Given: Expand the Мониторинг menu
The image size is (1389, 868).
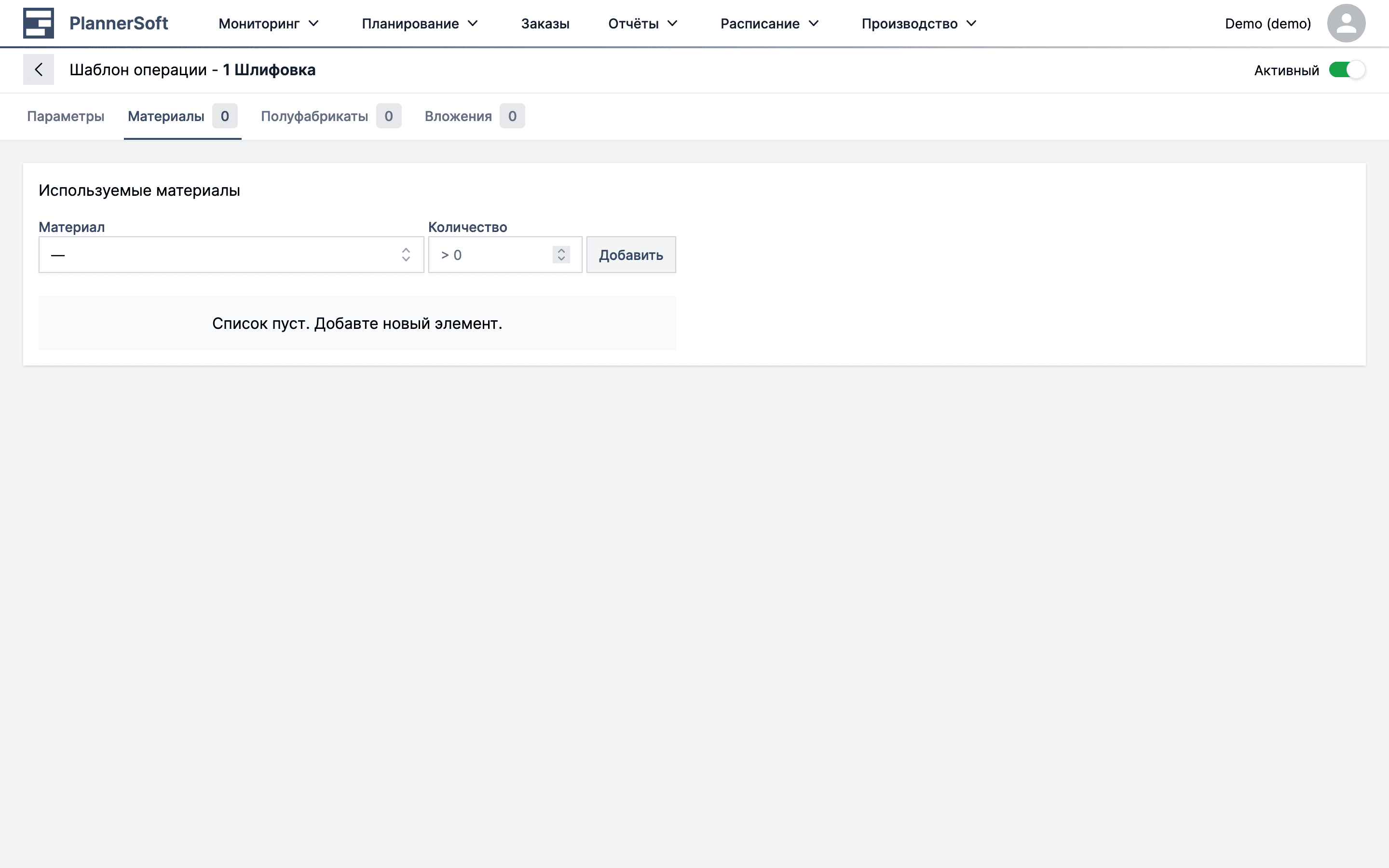Looking at the screenshot, I should click(x=268, y=24).
